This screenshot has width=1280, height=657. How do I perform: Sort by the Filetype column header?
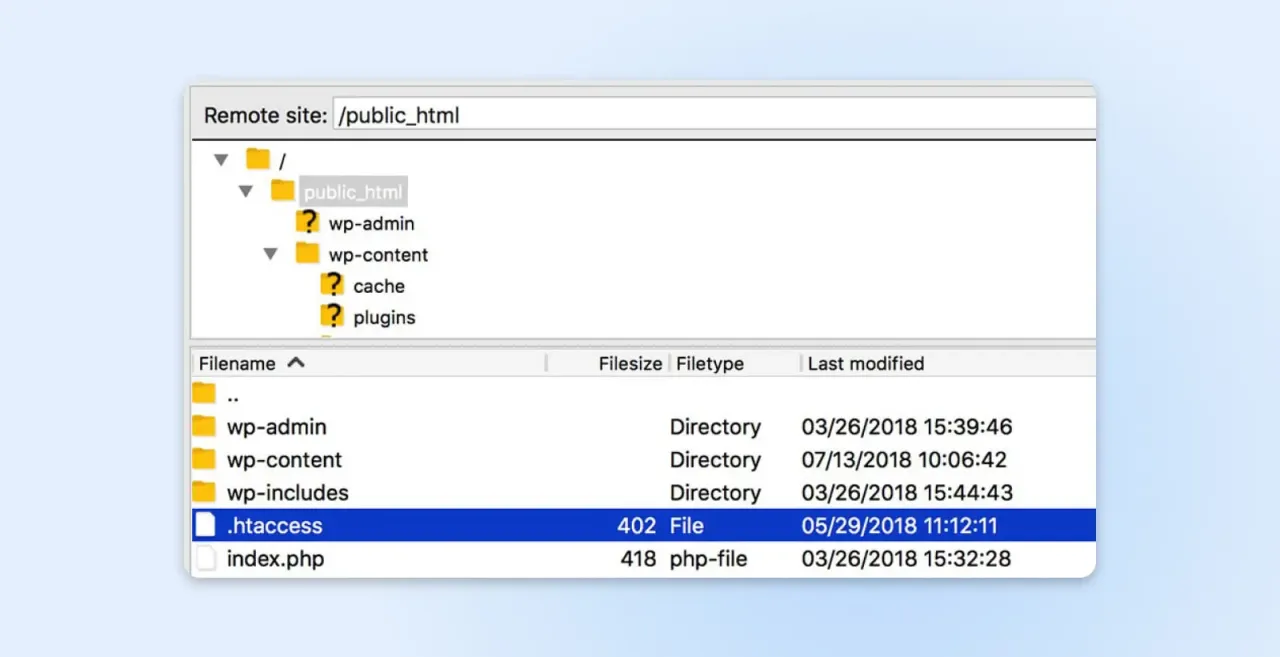pyautogui.click(x=709, y=364)
